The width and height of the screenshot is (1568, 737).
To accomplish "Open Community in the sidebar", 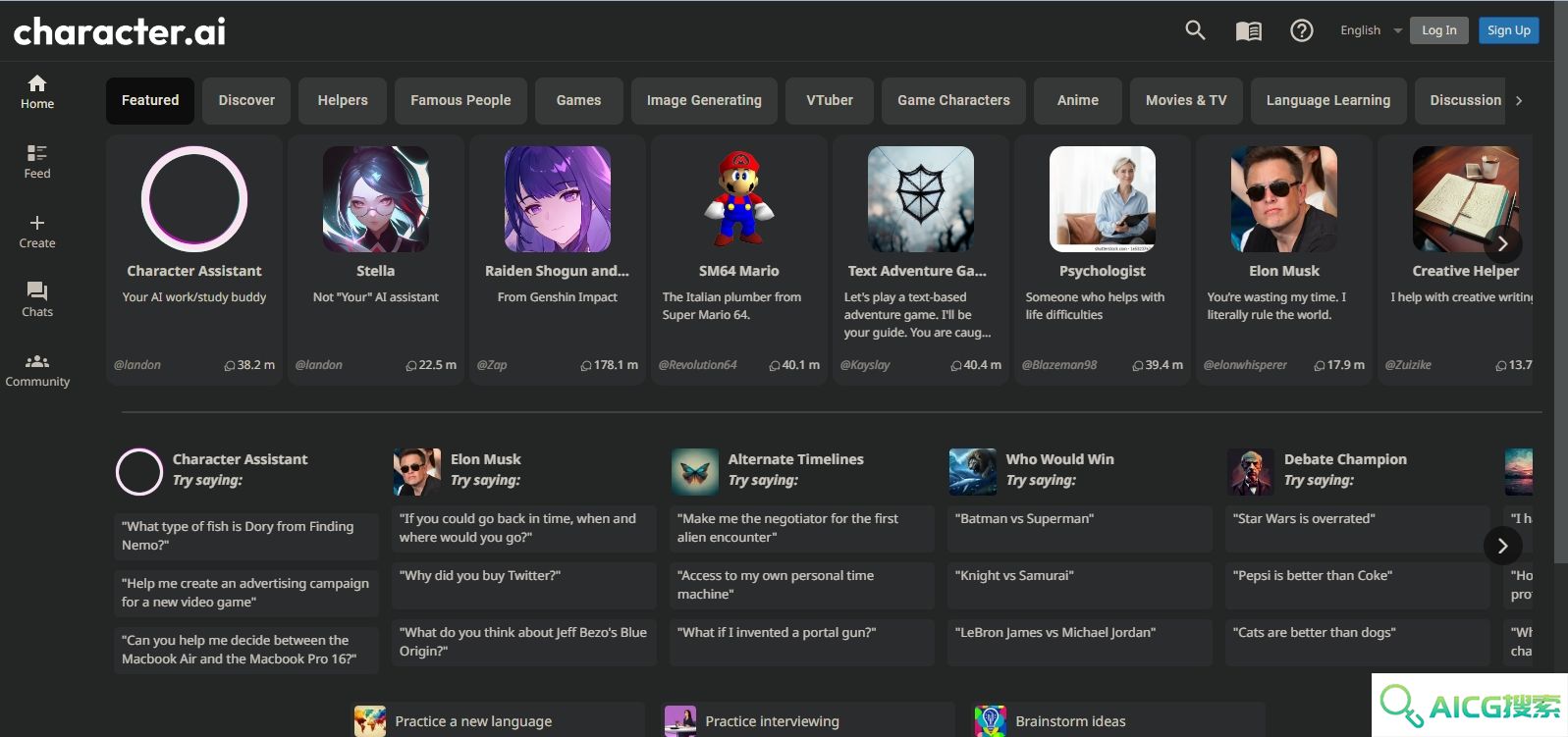I will click(x=37, y=370).
